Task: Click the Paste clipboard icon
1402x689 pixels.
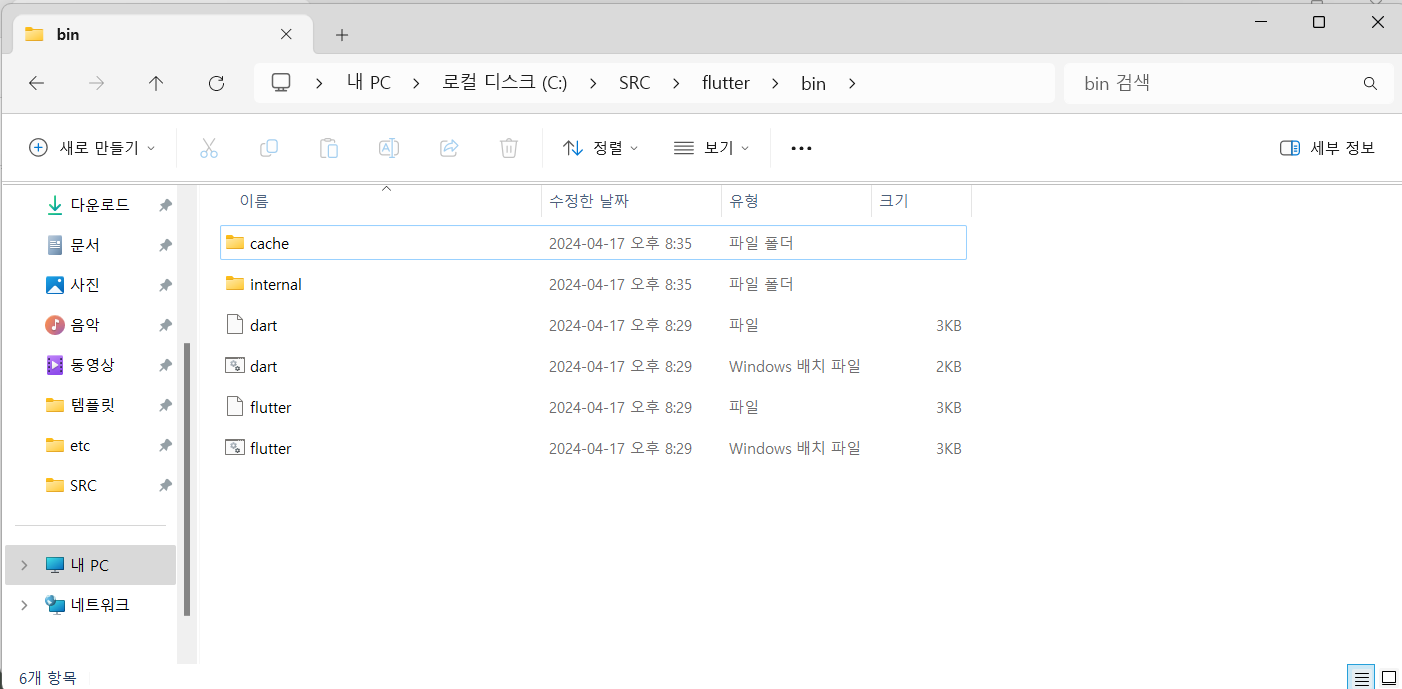Action: 328,148
